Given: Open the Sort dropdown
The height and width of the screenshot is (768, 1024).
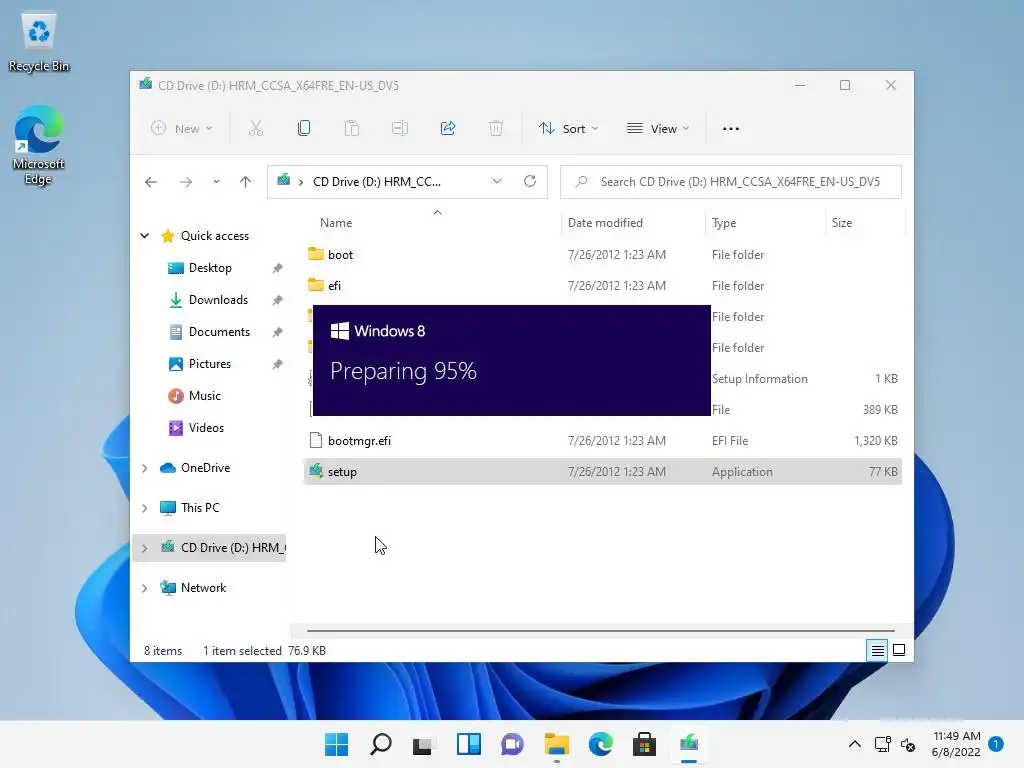Looking at the screenshot, I should [568, 129].
